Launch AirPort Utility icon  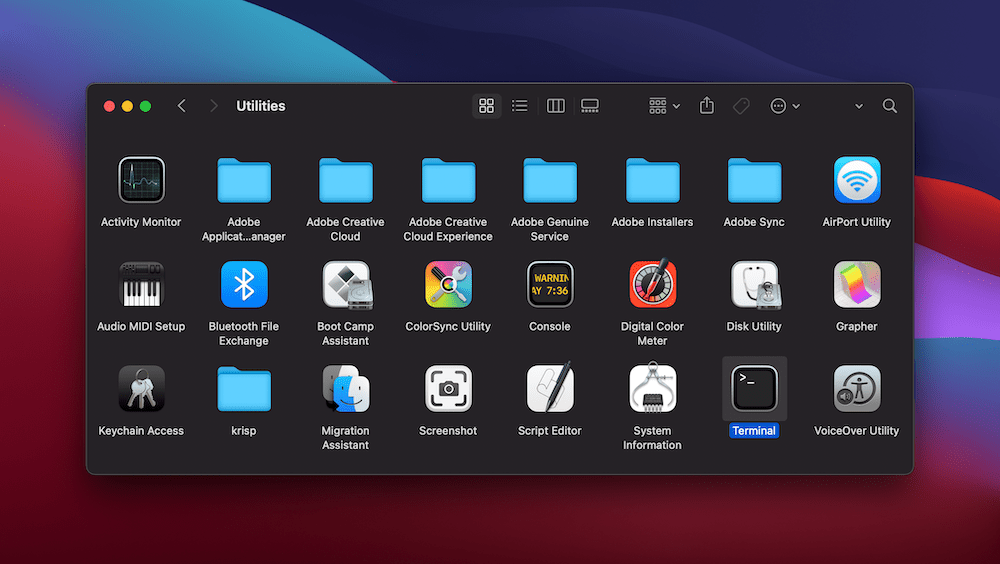click(857, 180)
